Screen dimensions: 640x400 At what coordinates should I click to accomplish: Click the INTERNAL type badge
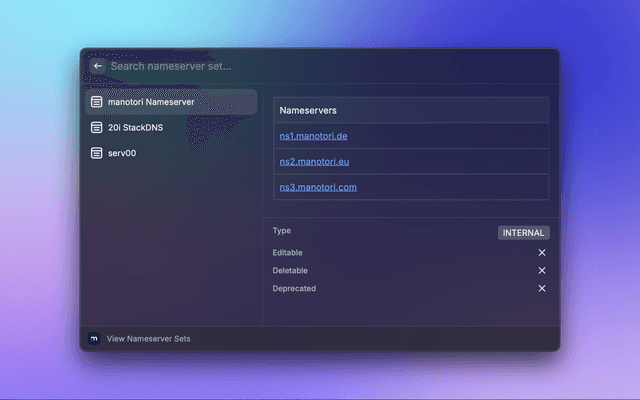[x=523, y=233]
